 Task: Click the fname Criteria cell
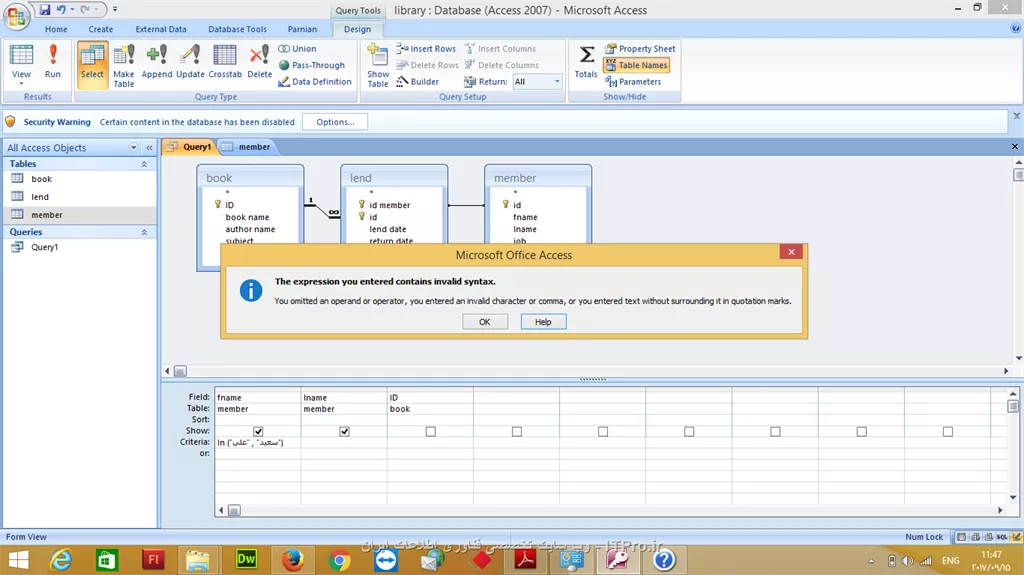(258, 442)
